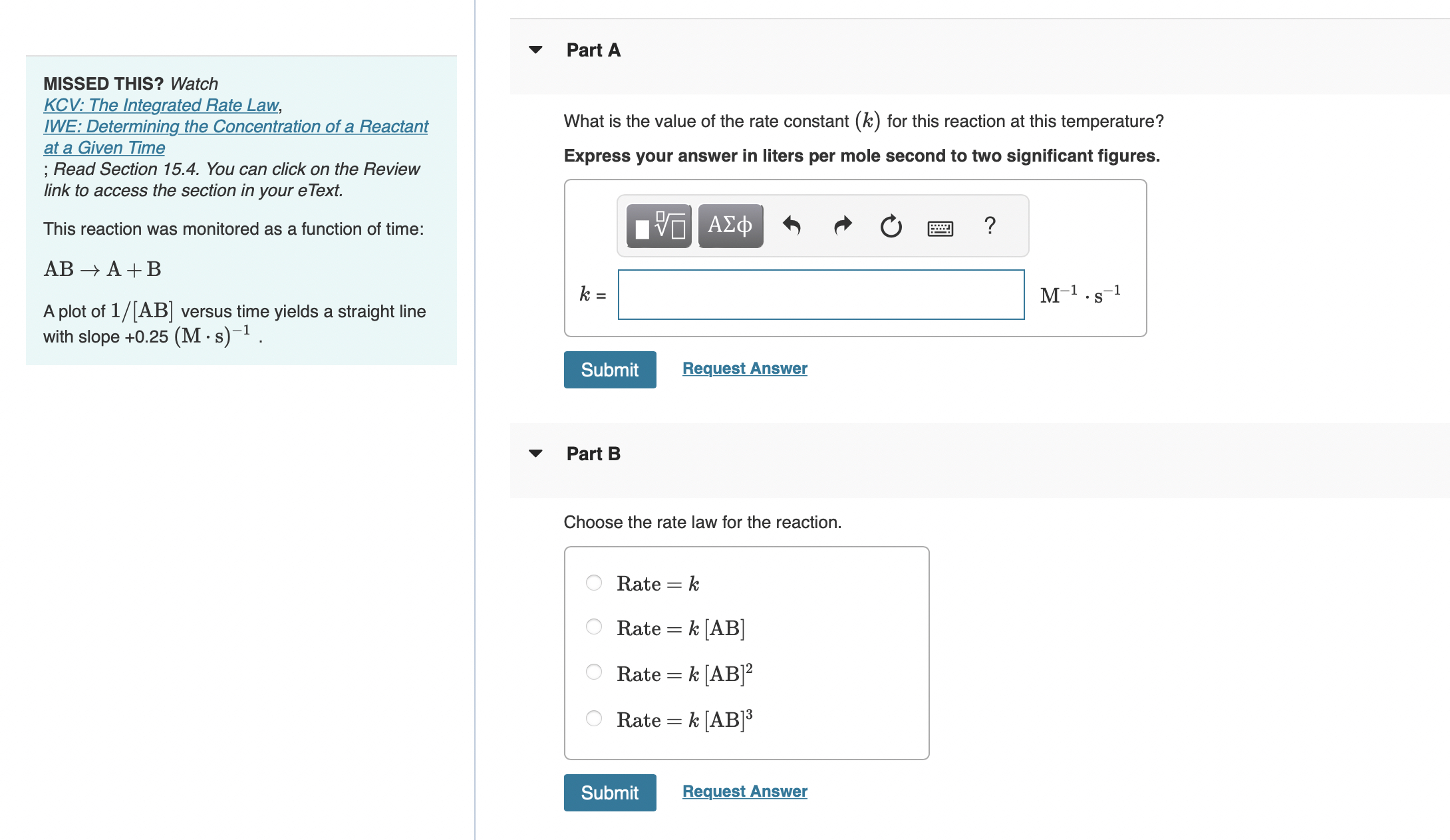Select the Rate = k[AB]³ choice
Screen dimensions: 1450x840
click(593, 718)
